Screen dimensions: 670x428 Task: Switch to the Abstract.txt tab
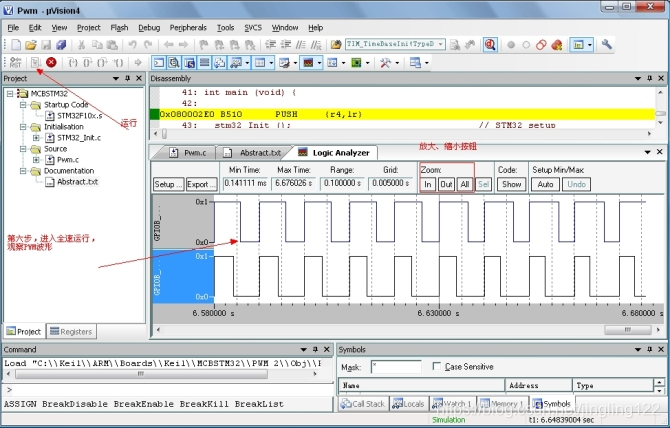[253, 152]
